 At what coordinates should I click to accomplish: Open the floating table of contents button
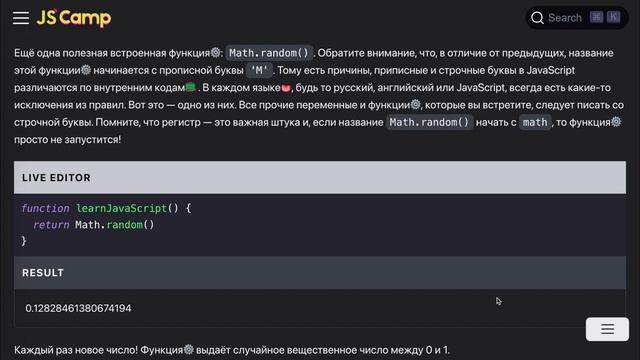point(607,329)
